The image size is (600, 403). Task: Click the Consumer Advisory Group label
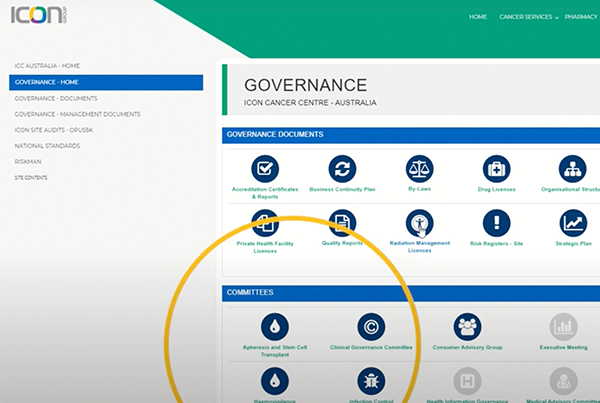pos(467,347)
